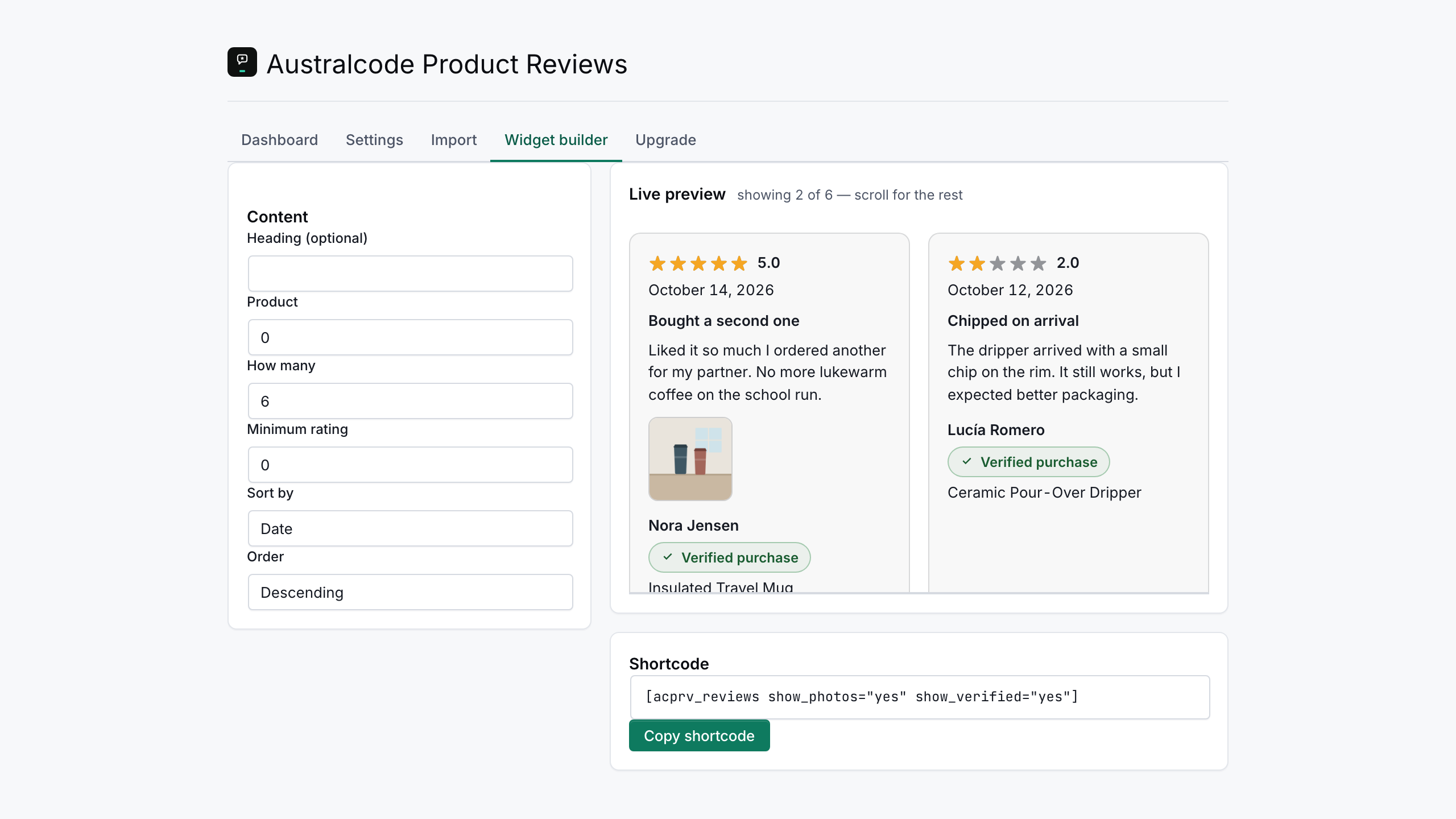Click the Content section heading
This screenshot has height=819, width=1456.
pyautogui.click(x=277, y=217)
